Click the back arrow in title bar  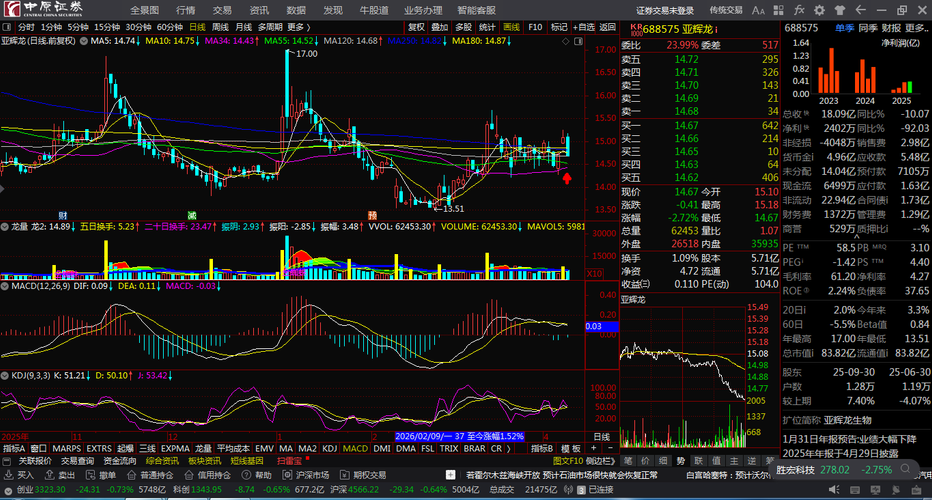coord(860,10)
